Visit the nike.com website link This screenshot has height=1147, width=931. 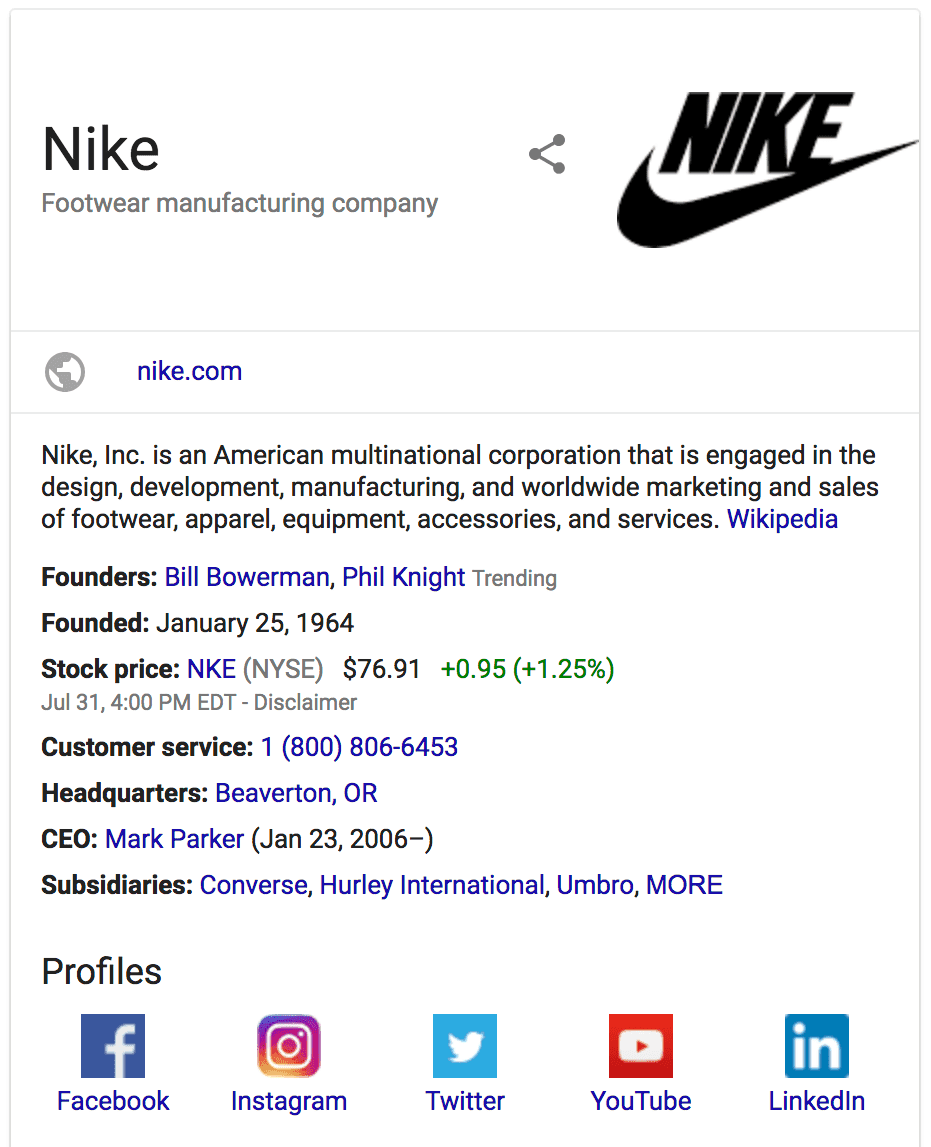click(x=189, y=371)
